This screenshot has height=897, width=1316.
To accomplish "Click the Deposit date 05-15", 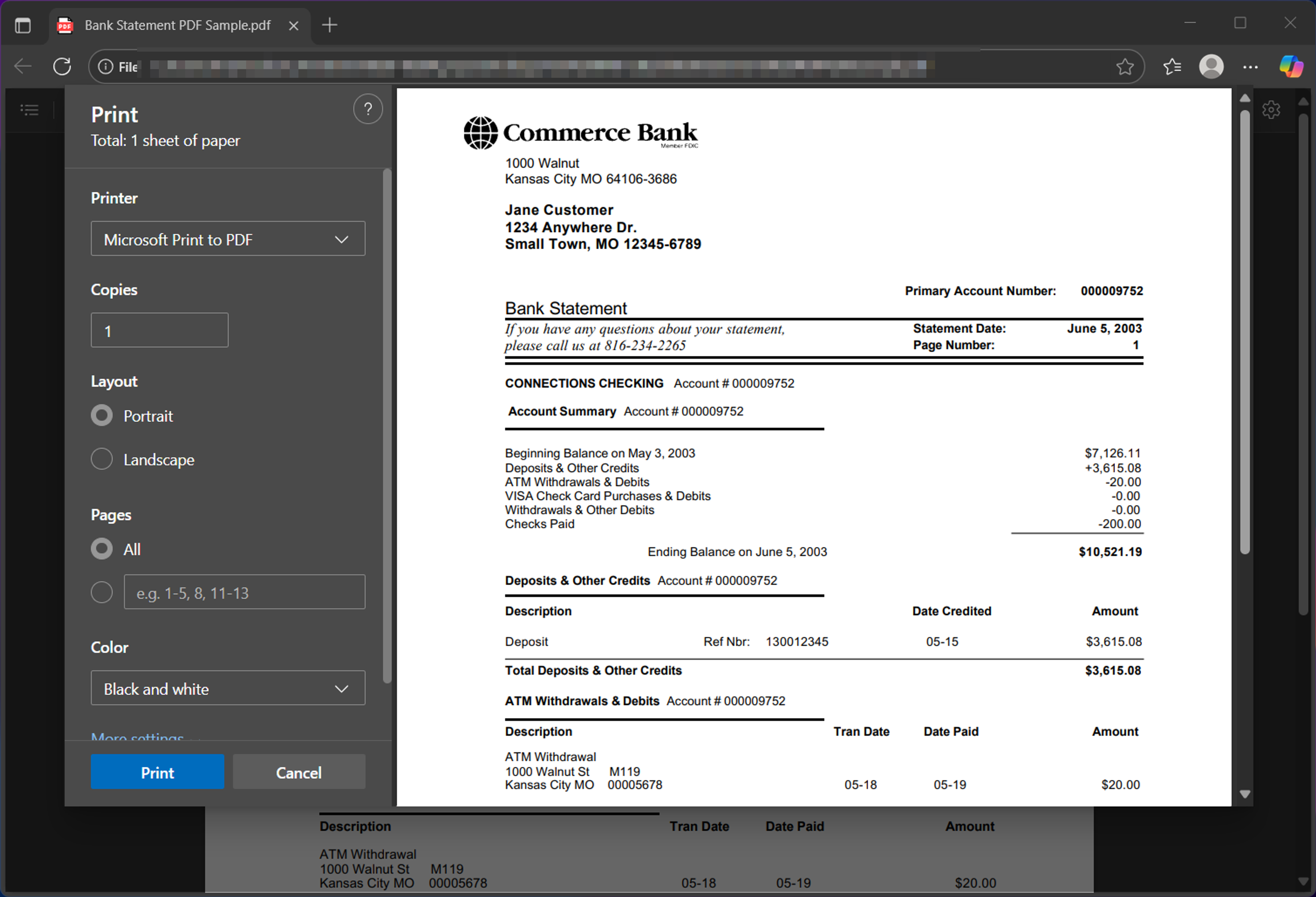I will (942, 642).
